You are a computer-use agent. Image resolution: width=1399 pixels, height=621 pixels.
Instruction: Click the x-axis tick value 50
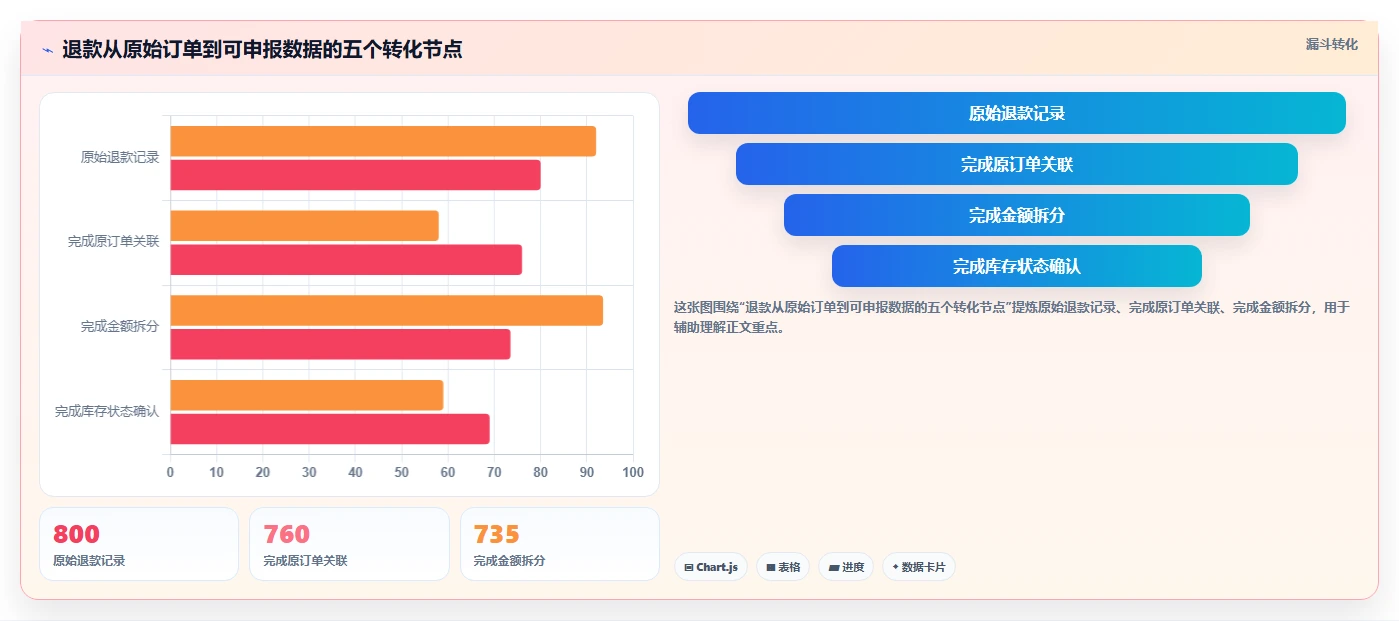pos(401,472)
